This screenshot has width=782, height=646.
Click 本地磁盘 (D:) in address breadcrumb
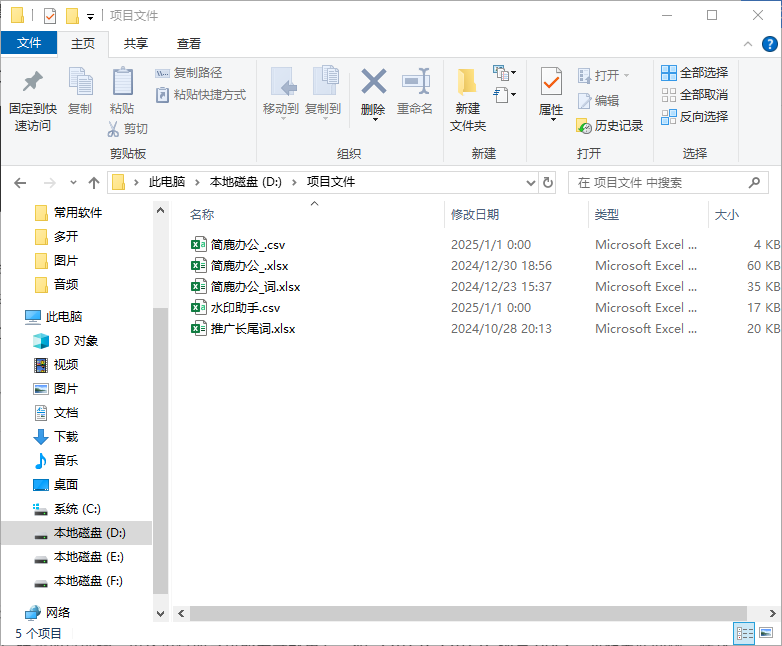click(245, 182)
